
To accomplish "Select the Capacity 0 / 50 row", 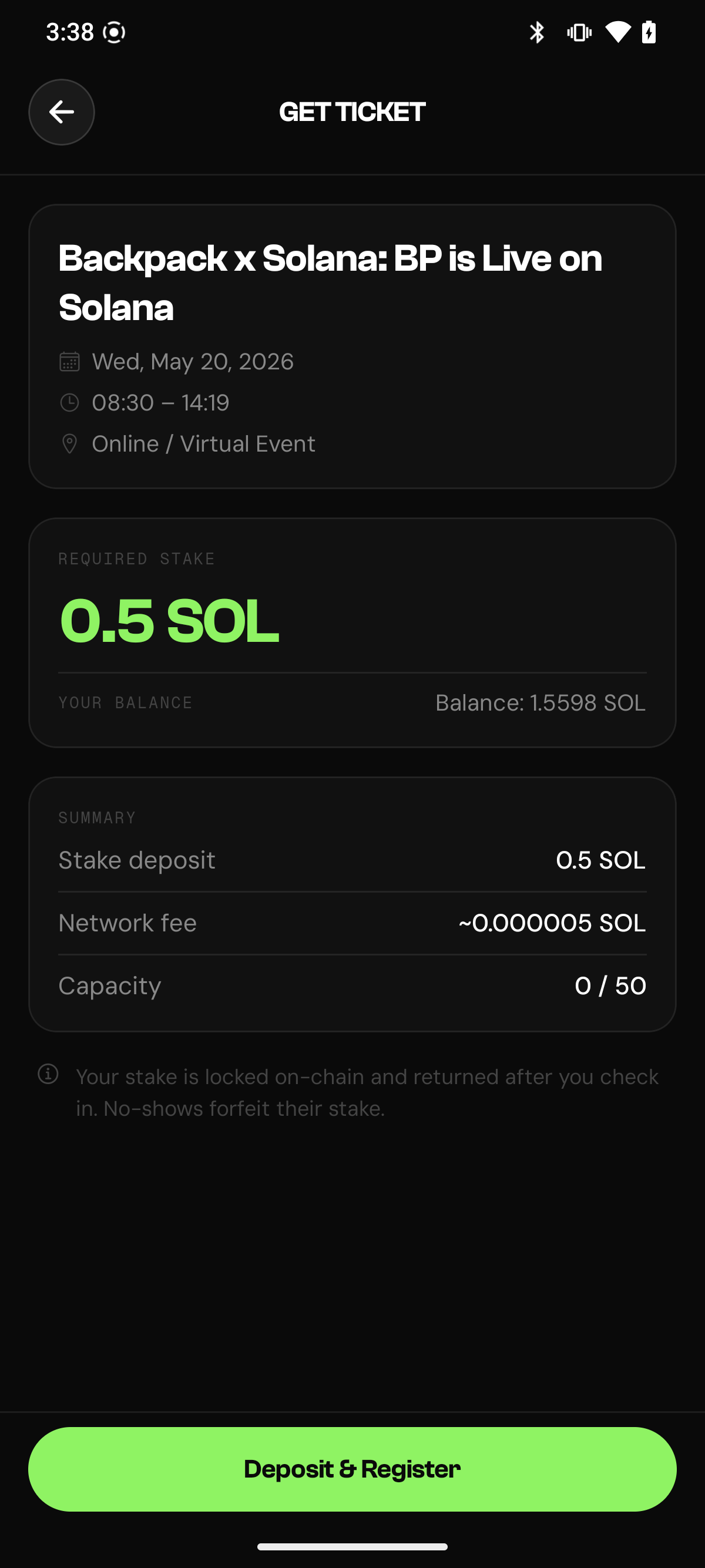I will click(x=352, y=985).
